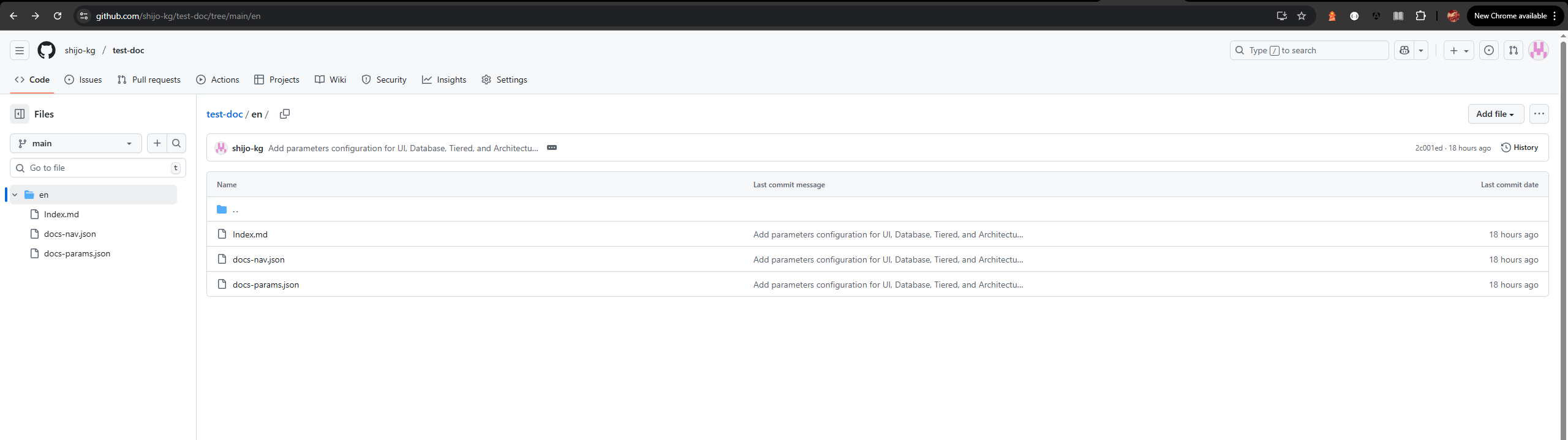This screenshot has width=1568, height=440.
Task: Click the Go to file input
Action: coord(98,168)
